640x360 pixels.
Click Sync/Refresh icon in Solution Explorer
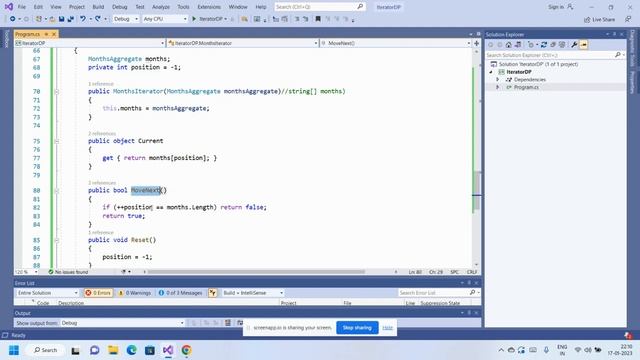(544, 44)
